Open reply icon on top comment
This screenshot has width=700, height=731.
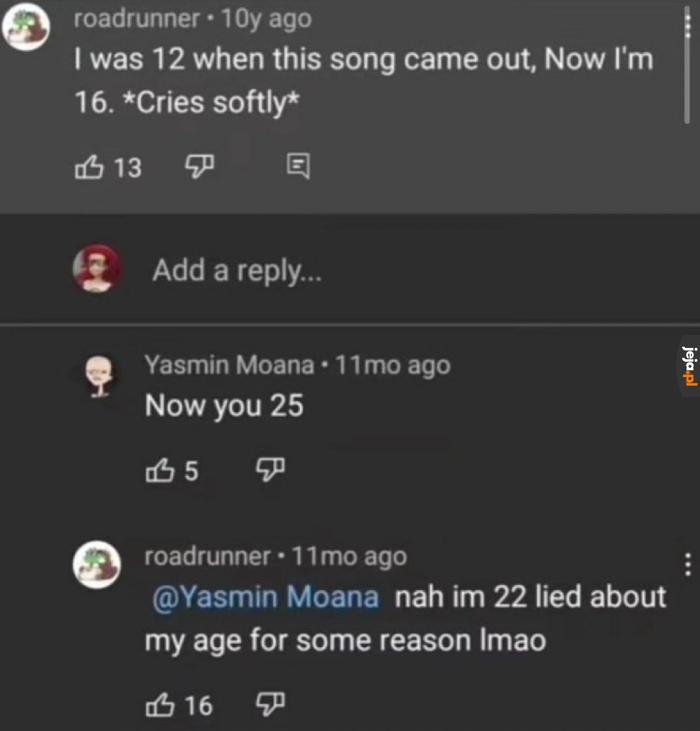point(298,166)
